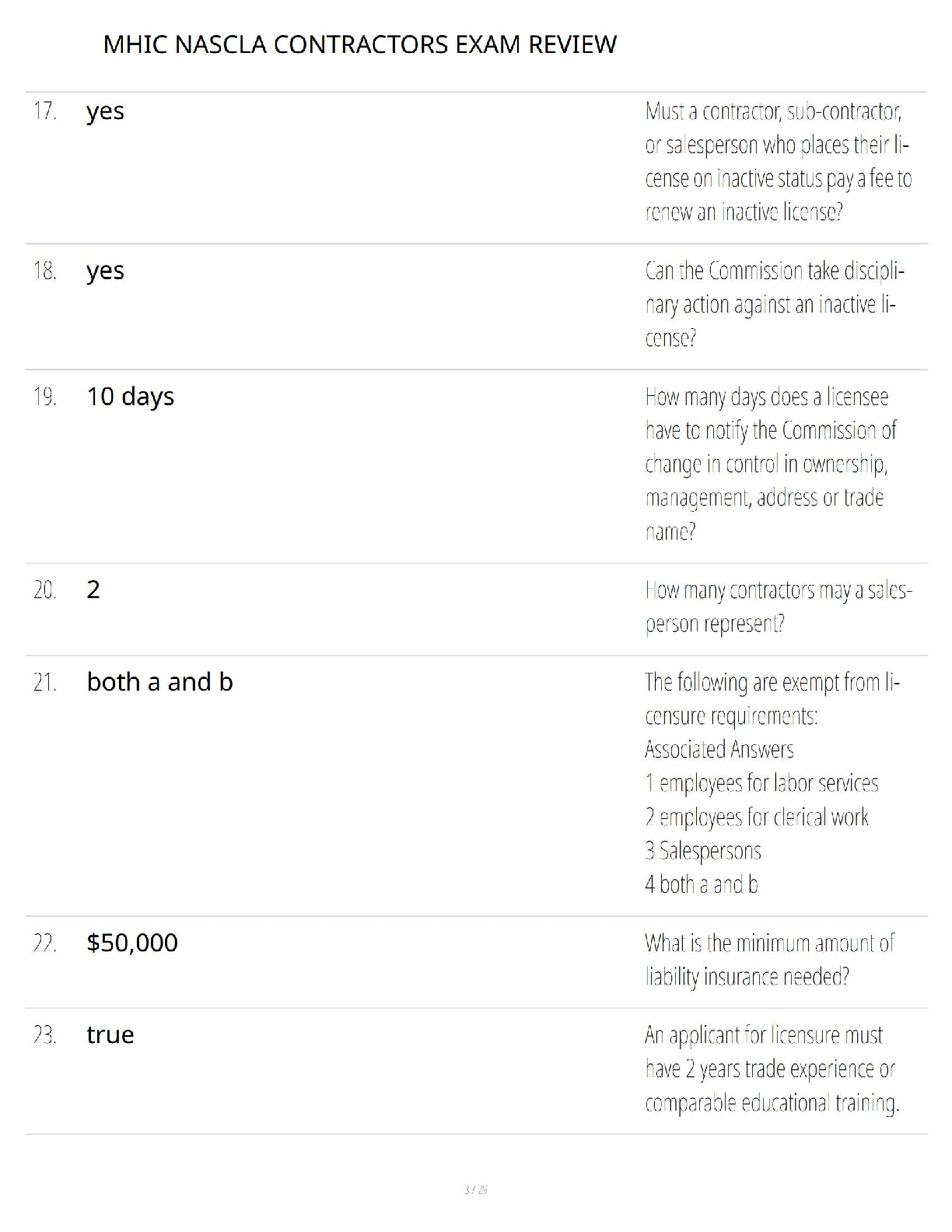The width and height of the screenshot is (952, 1232).
Task: Click the answer "yes" for item 18
Action: pyautogui.click(x=105, y=271)
